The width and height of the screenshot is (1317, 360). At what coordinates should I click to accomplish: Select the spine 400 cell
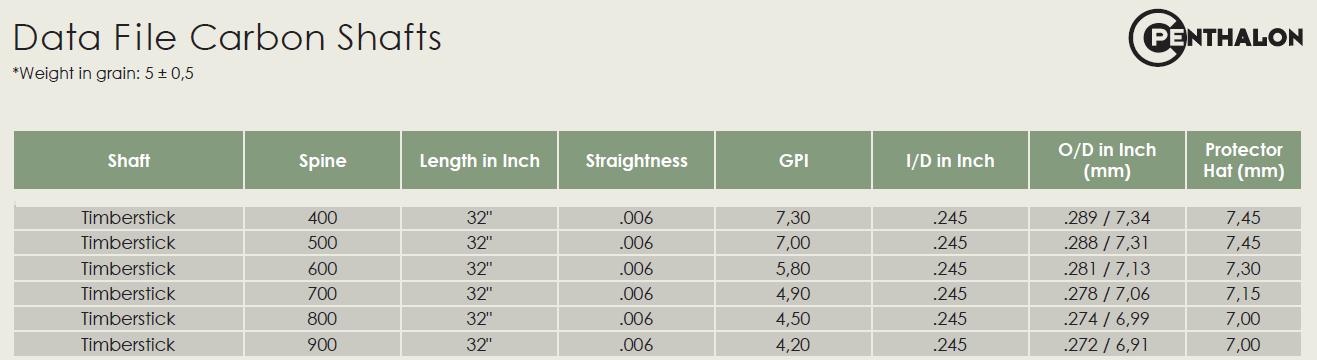[x=323, y=218]
